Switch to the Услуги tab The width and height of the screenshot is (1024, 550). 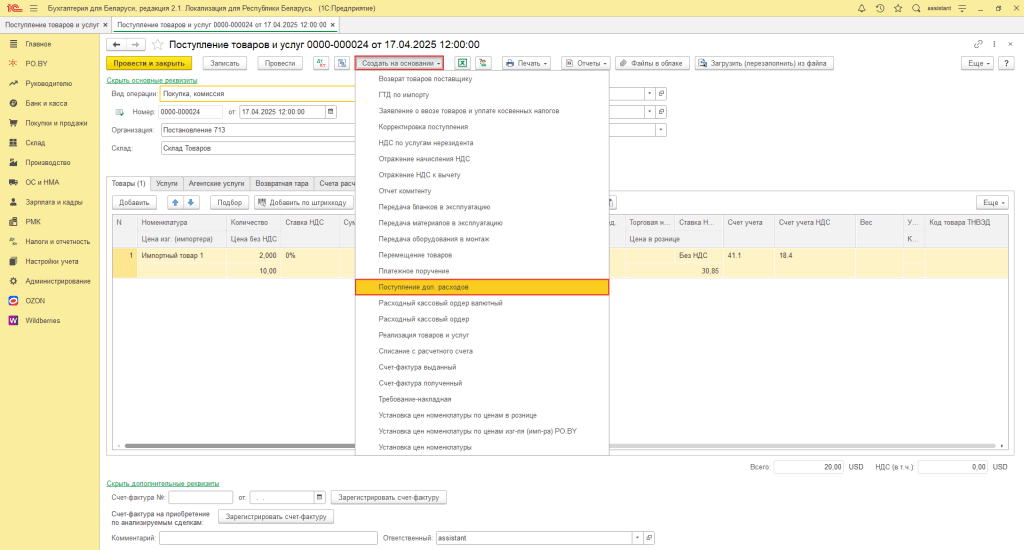coord(167,184)
